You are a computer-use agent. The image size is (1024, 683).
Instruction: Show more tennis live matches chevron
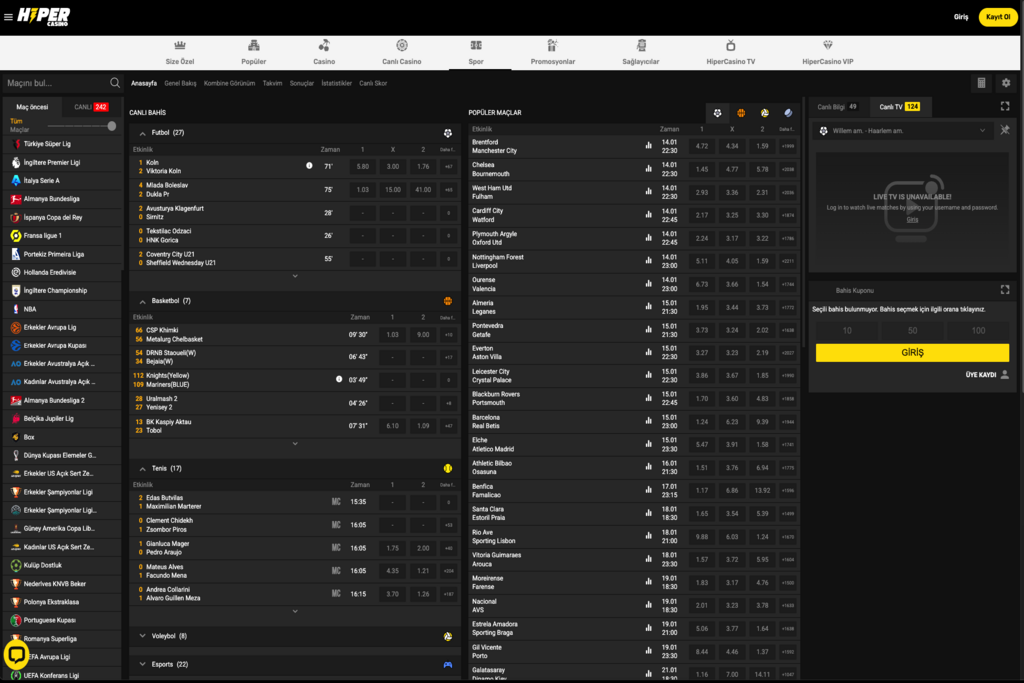click(295, 612)
